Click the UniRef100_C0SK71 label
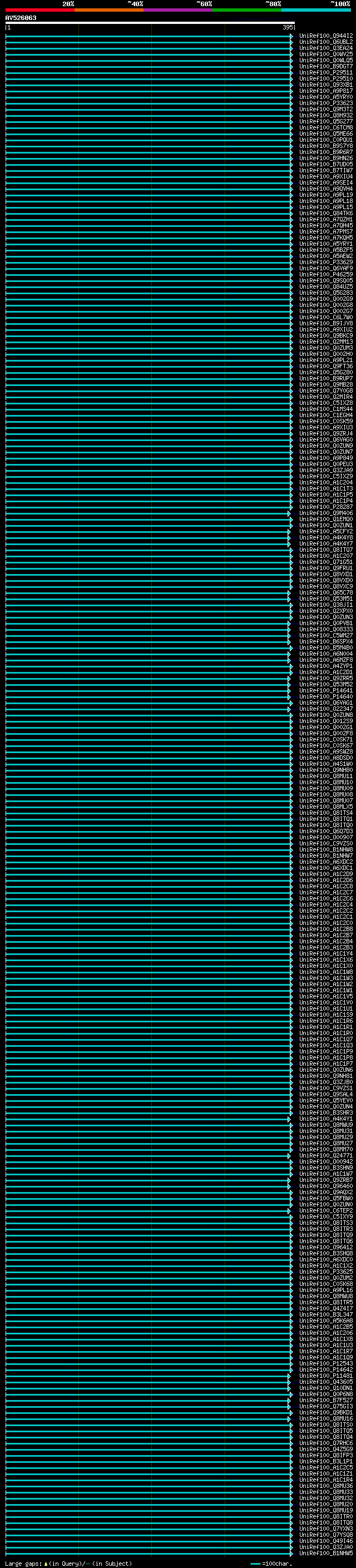The width and height of the screenshot is (356, 1568). click(326, 740)
